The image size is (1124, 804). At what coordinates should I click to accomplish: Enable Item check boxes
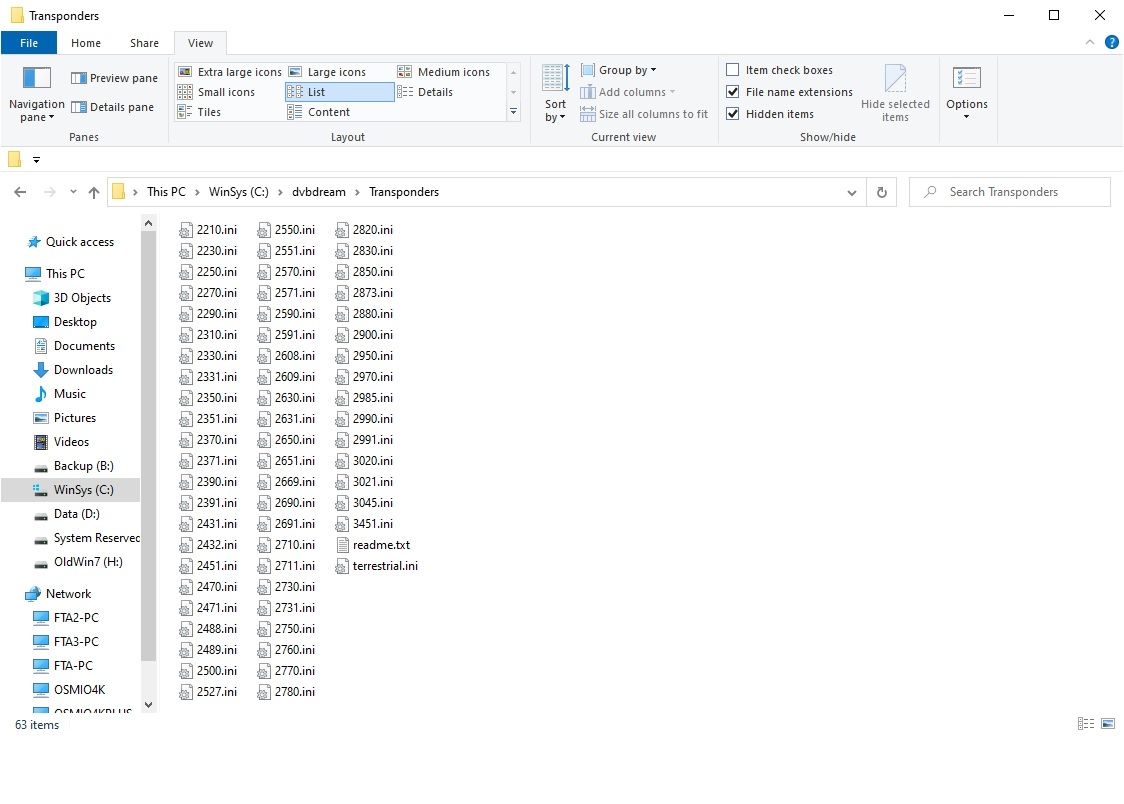733,70
